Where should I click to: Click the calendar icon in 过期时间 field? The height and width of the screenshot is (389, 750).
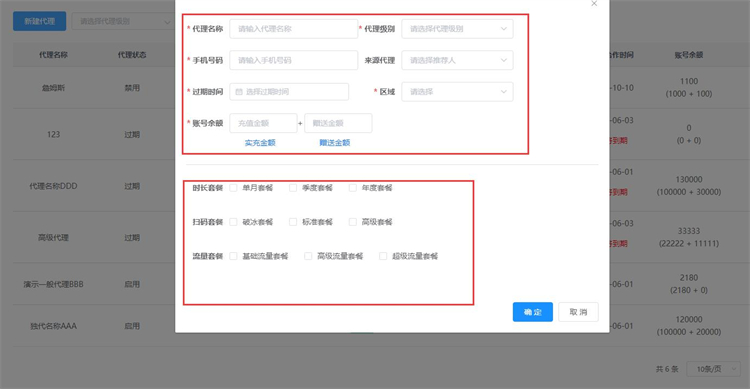[239, 92]
